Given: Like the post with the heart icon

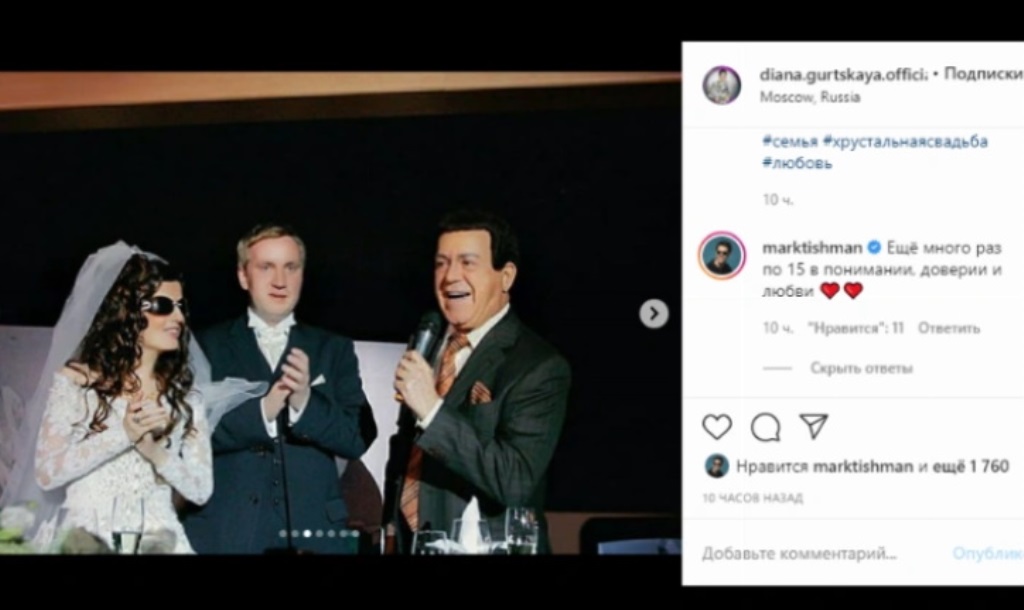Looking at the screenshot, I should (x=716, y=427).
